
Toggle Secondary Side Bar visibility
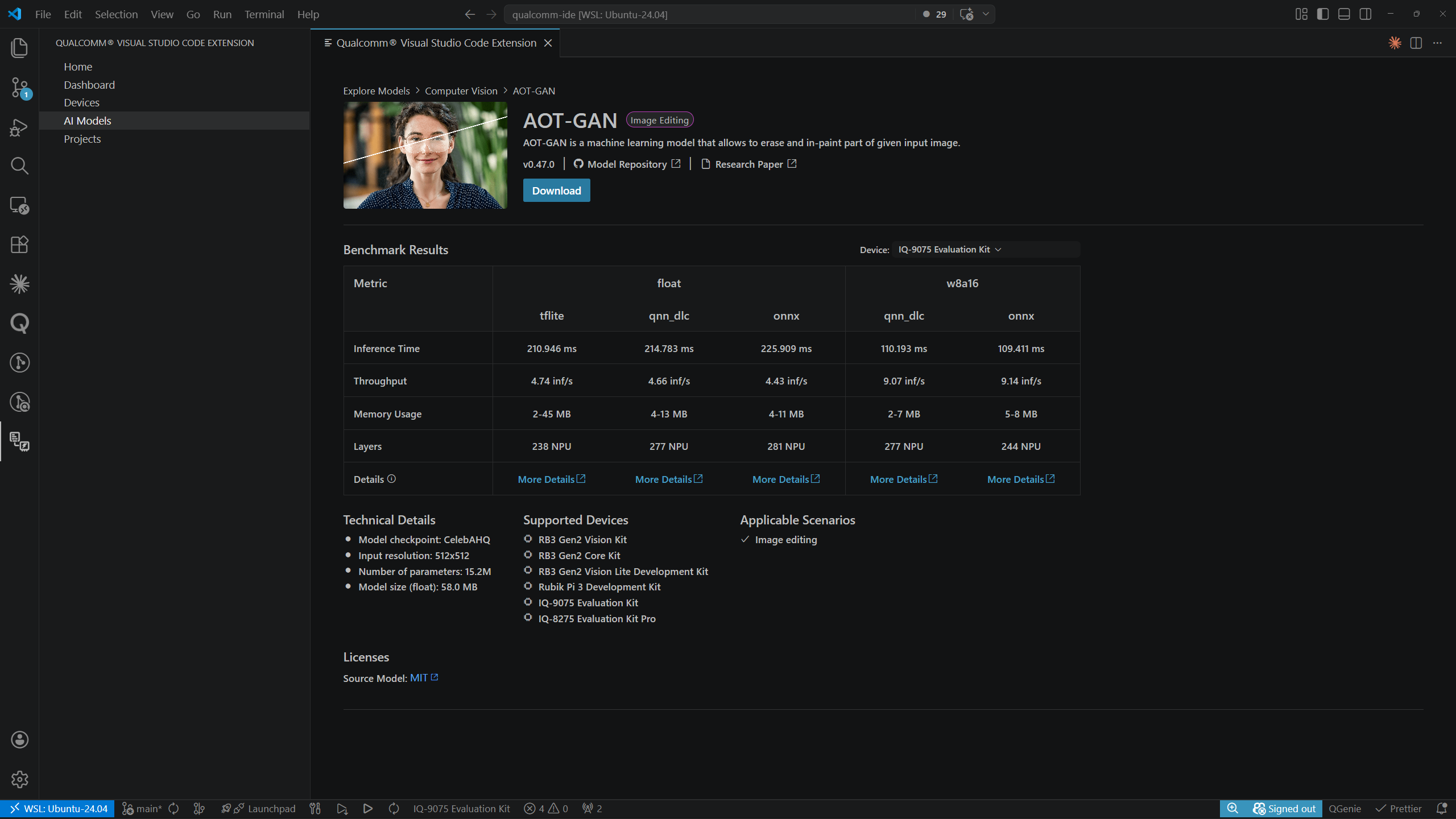[1366, 14]
